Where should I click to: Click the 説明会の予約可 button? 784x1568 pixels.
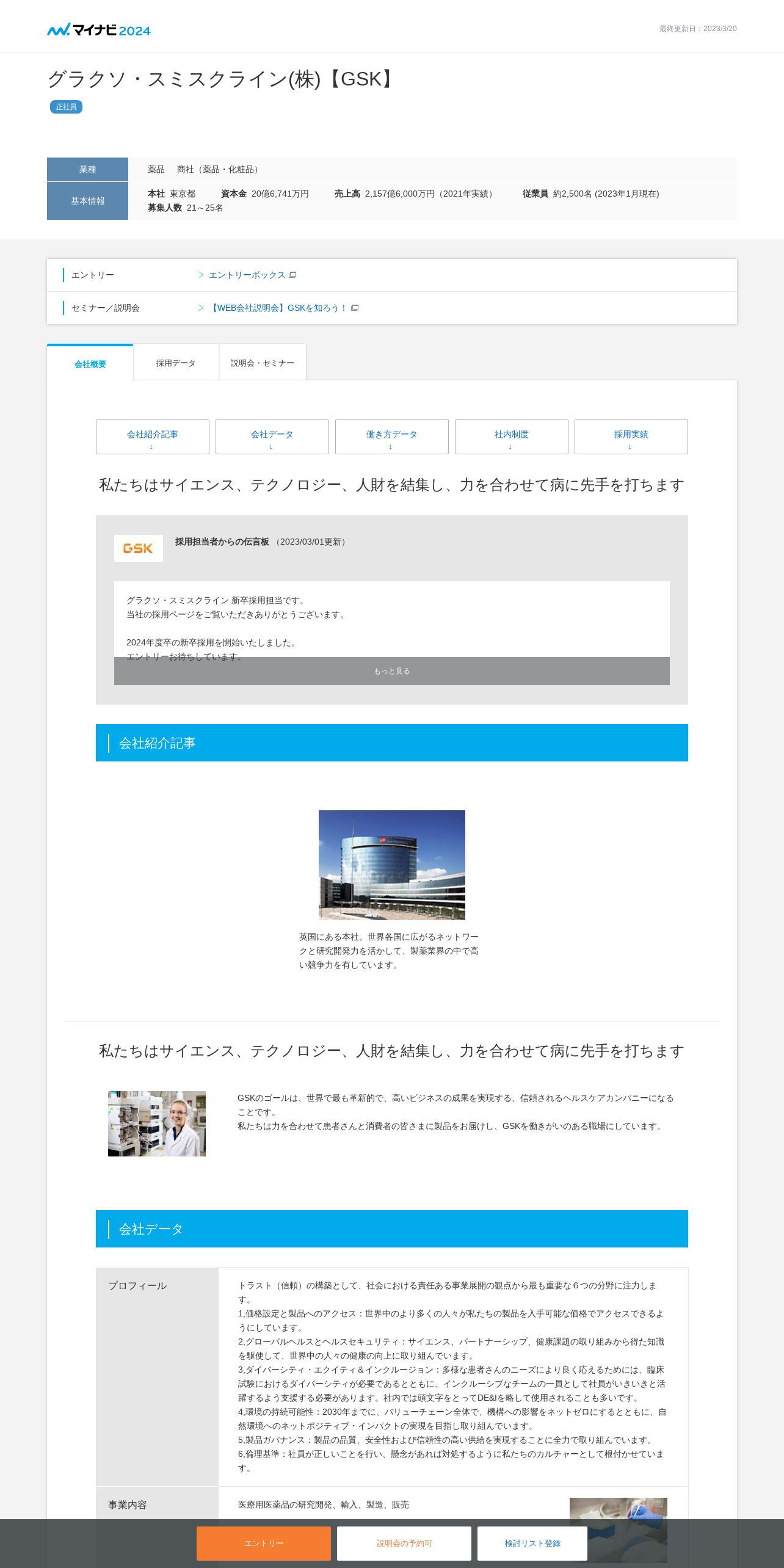point(404,1543)
